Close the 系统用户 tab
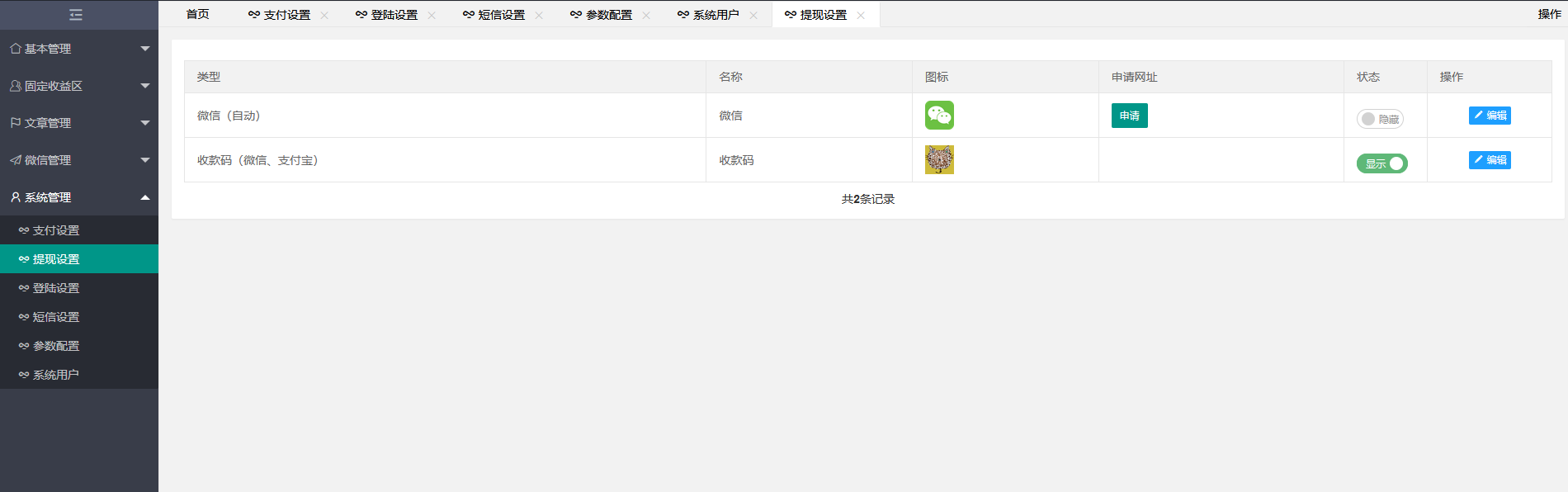The width and height of the screenshot is (1568, 492). [753, 16]
